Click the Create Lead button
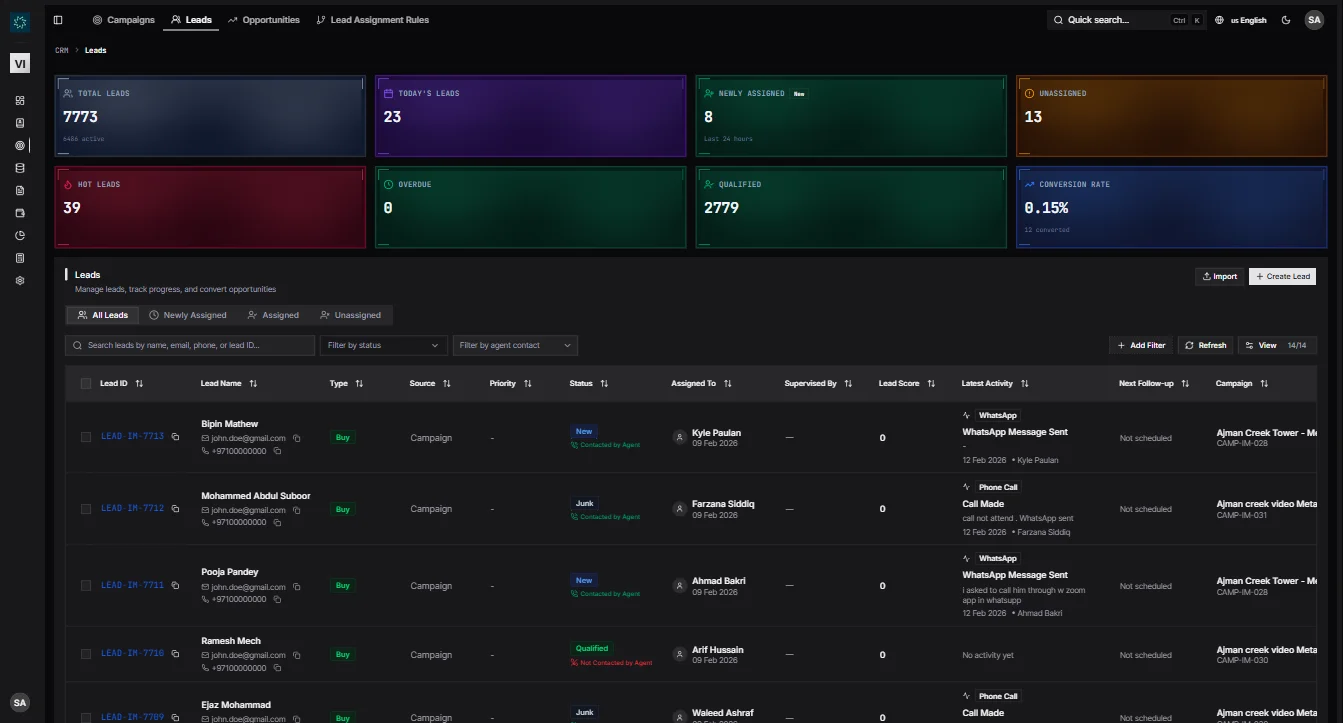This screenshot has width=1343, height=723. (1282, 277)
